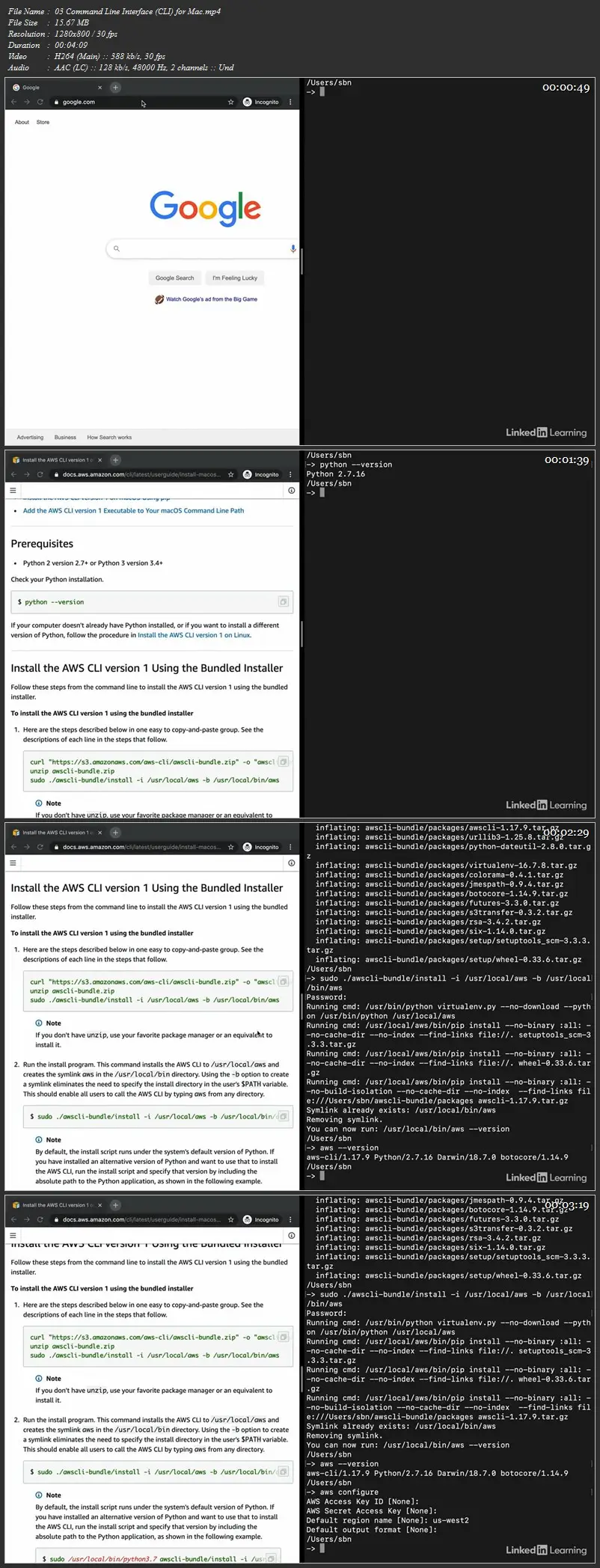Copy the 'python --version' code block
This screenshot has width=600, height=1568.
pyautogui.click(x=284, y=601)
